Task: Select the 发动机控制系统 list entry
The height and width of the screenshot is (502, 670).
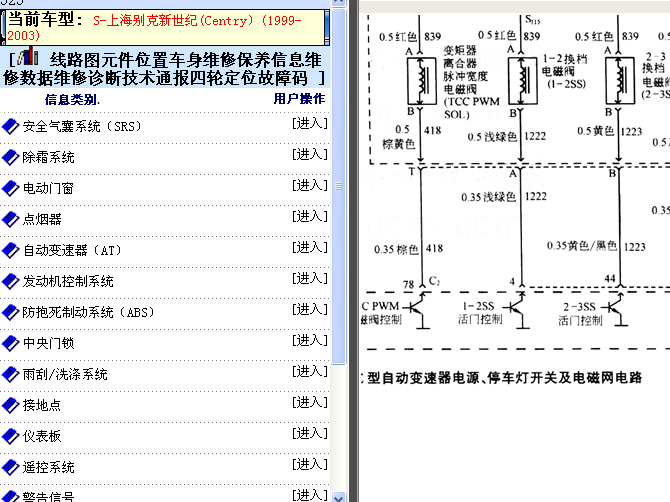Action: pos(68,281)
